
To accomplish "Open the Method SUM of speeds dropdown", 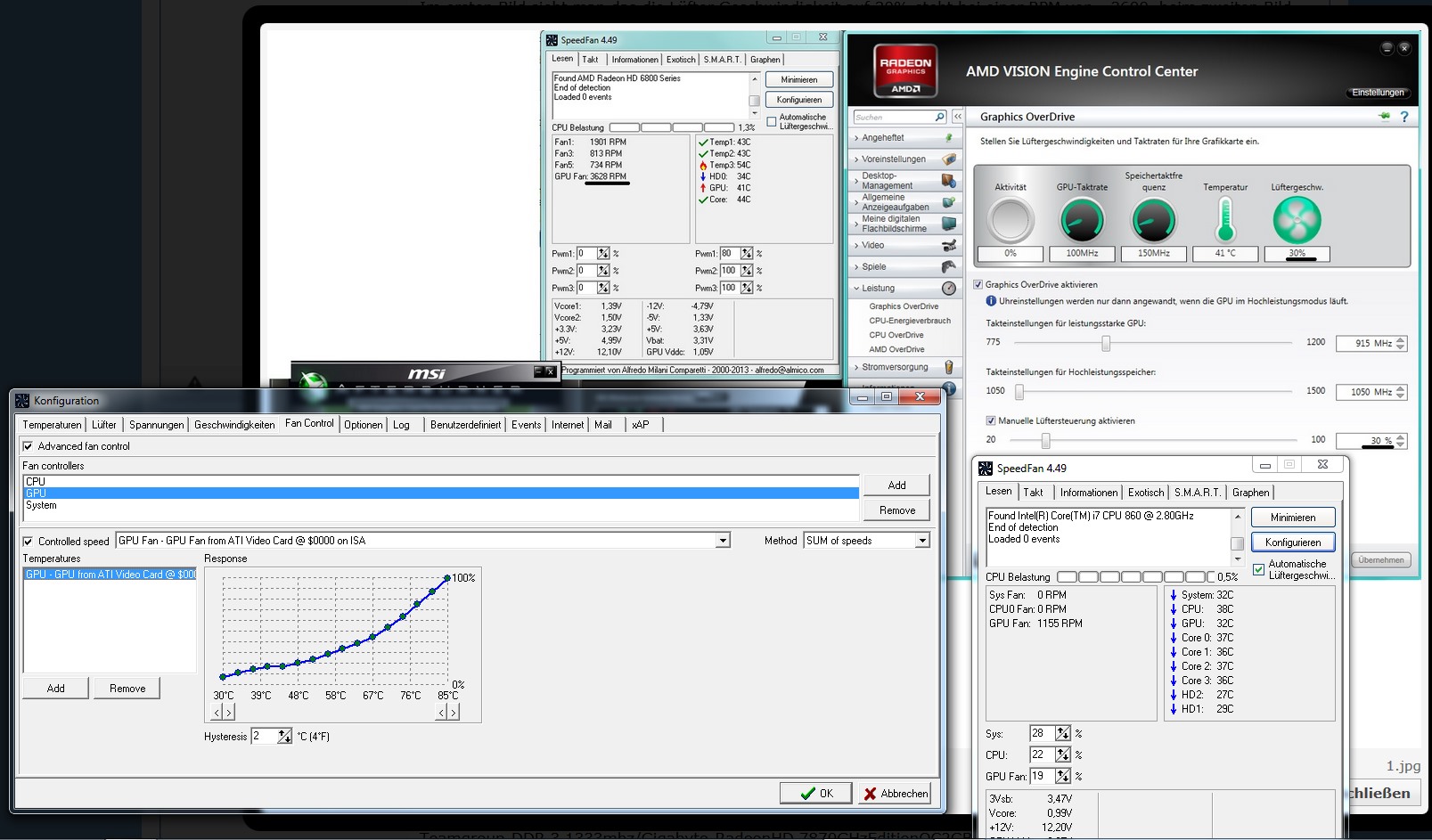I will (x=922, y=541).
